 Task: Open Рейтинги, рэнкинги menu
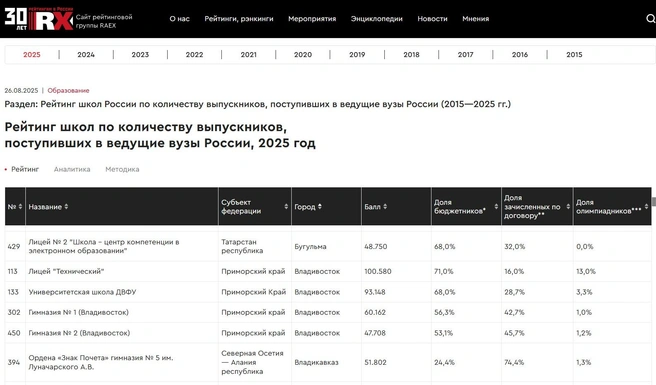point(239,19)
